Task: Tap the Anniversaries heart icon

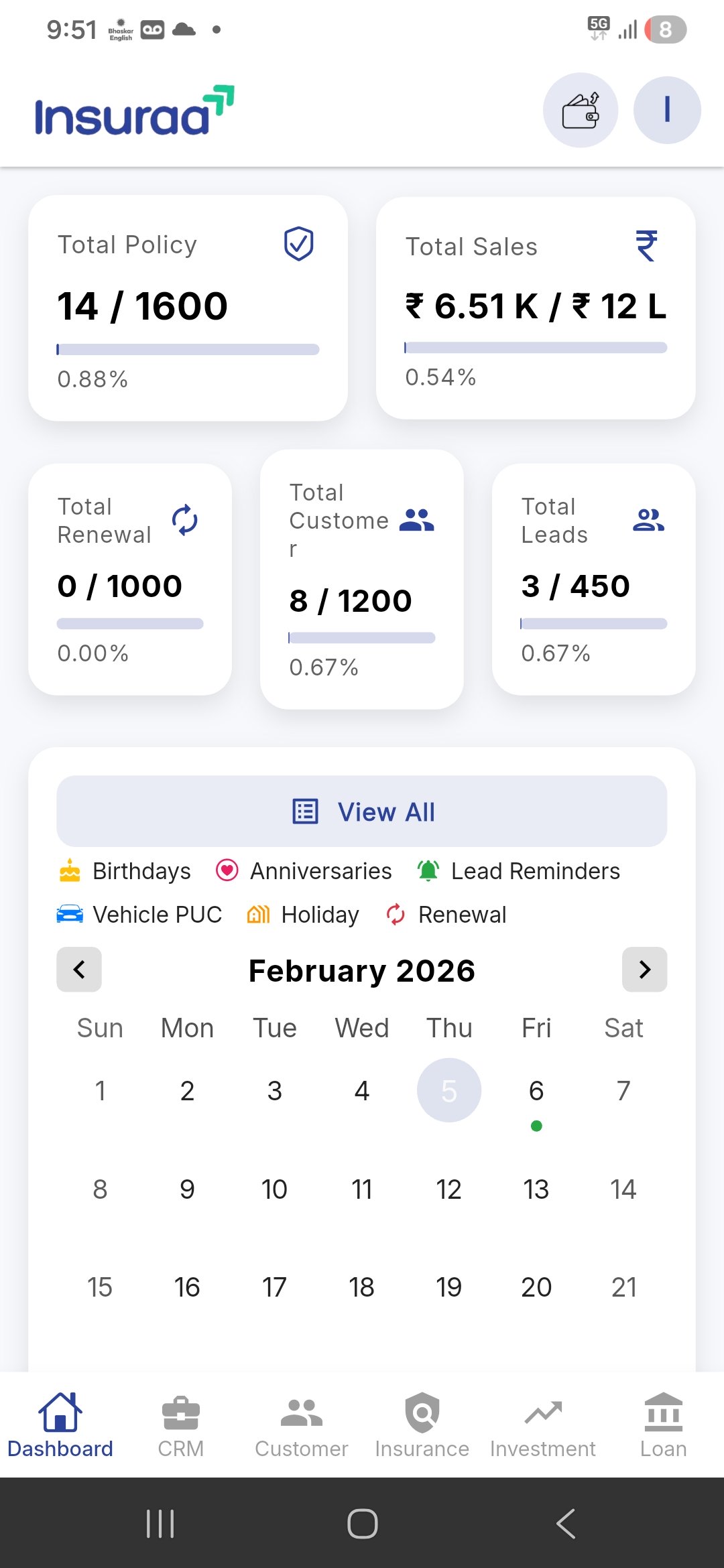Action: 227,870
